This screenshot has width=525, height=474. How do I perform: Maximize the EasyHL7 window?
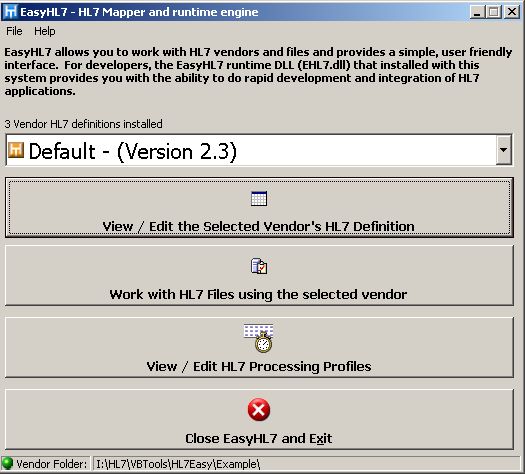tap(493, 12)
